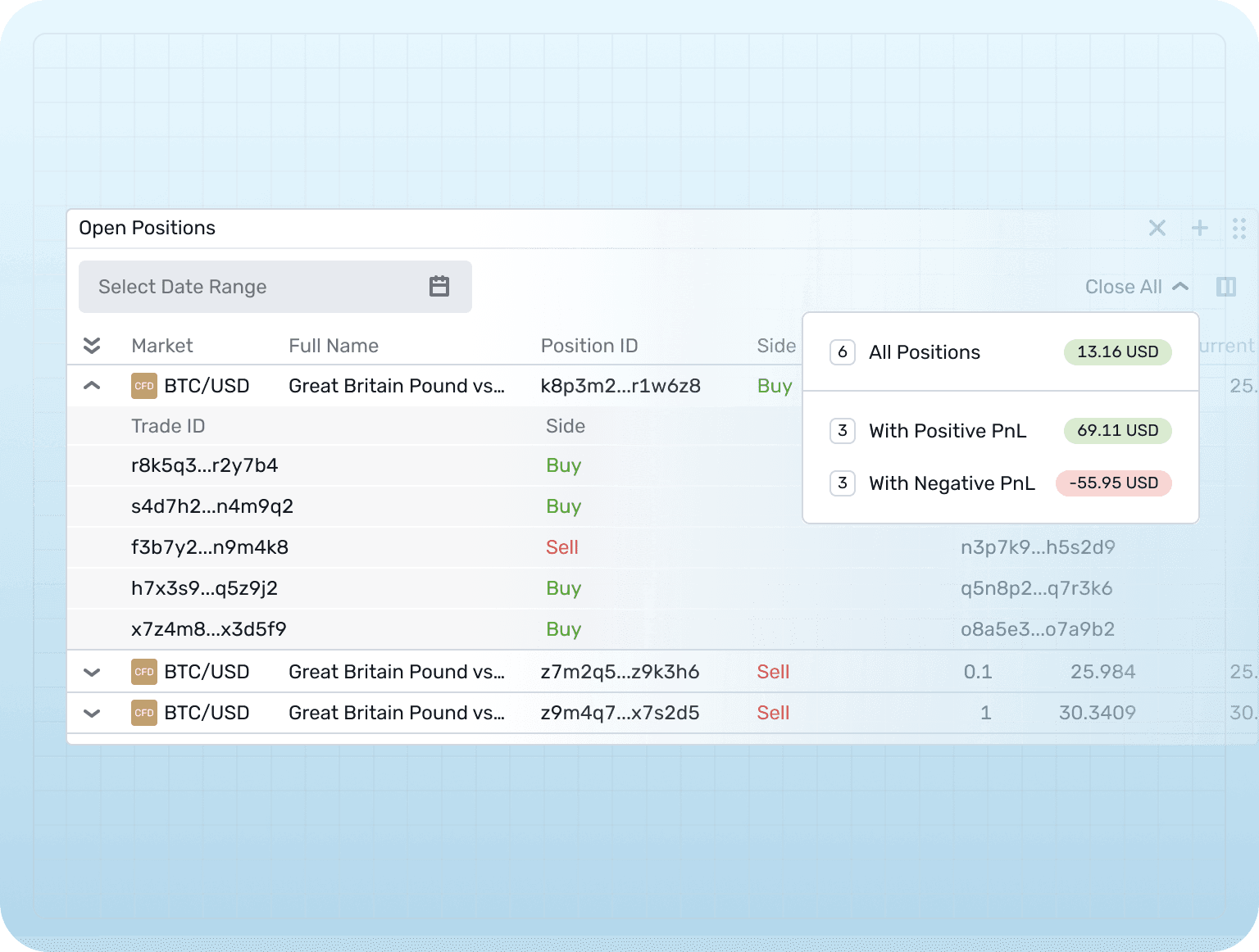The width and height of the screenshot is (1259, 952).
Task: Click the -55.95 USD negative PnL badge
Action: click(1114, 483)
